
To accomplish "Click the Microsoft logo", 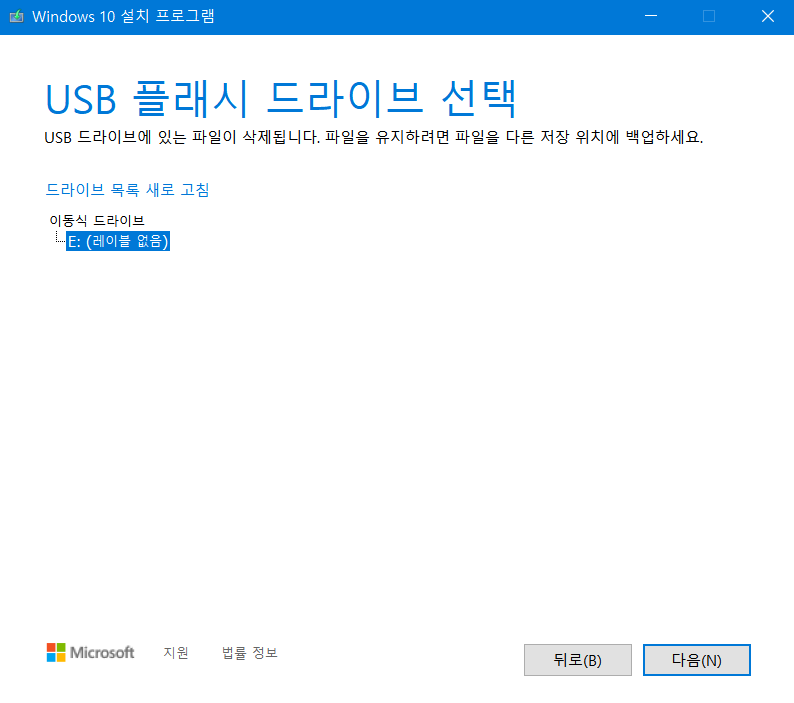I will coord(91,652).
